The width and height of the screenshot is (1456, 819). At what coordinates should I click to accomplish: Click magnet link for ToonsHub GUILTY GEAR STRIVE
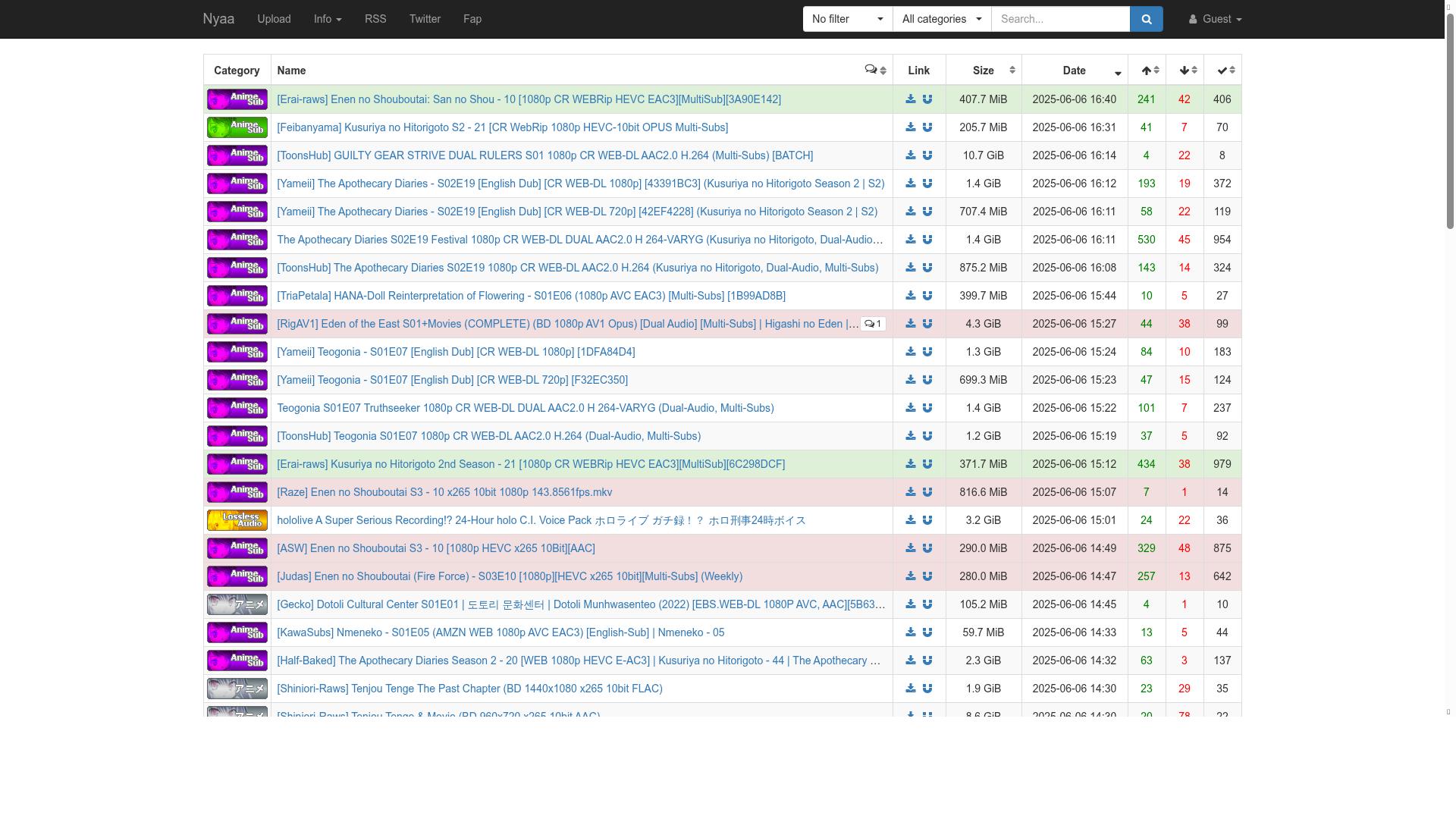pyautogui.click(x=927, y=155)
